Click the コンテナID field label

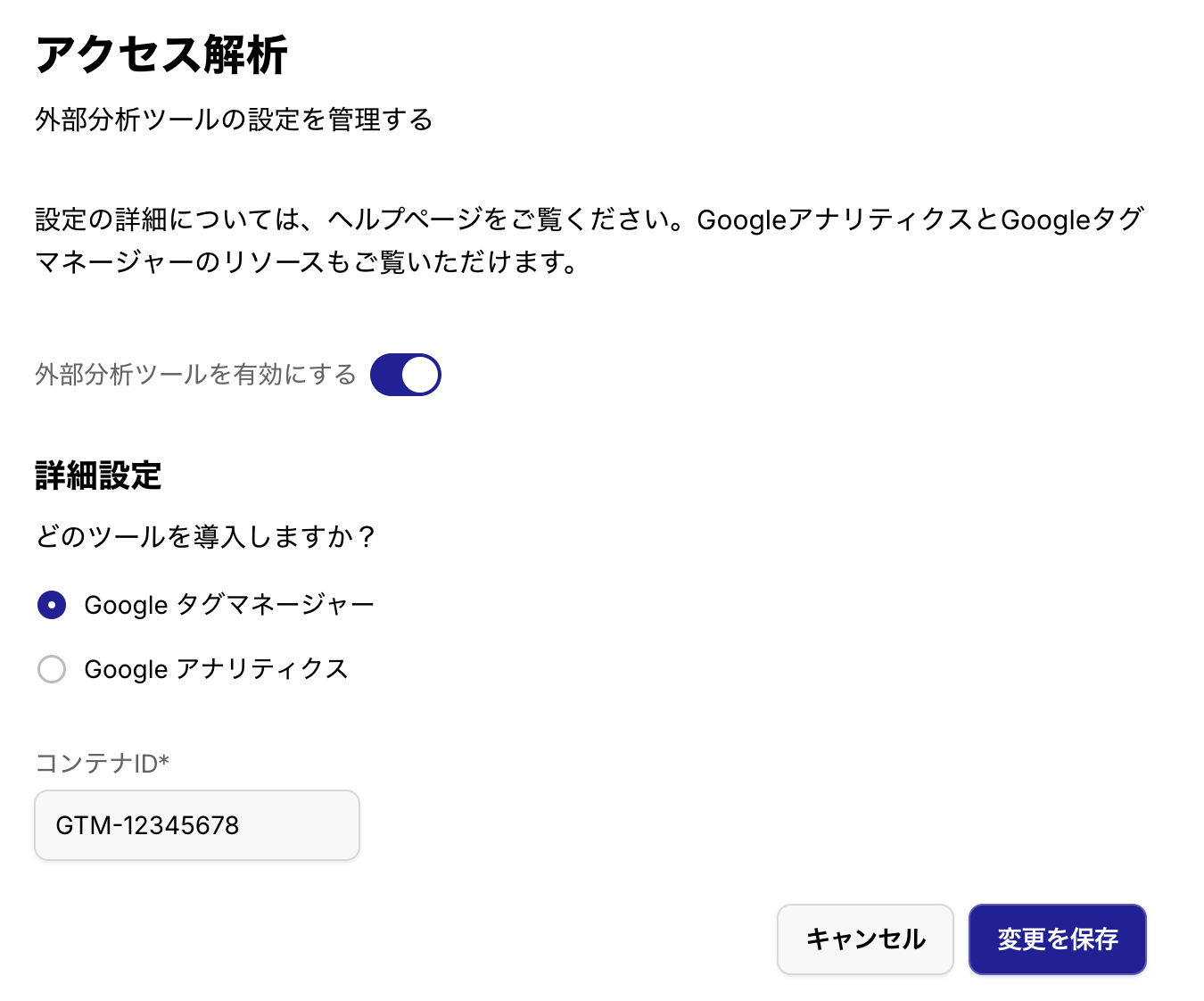click(x=95, y=764)
